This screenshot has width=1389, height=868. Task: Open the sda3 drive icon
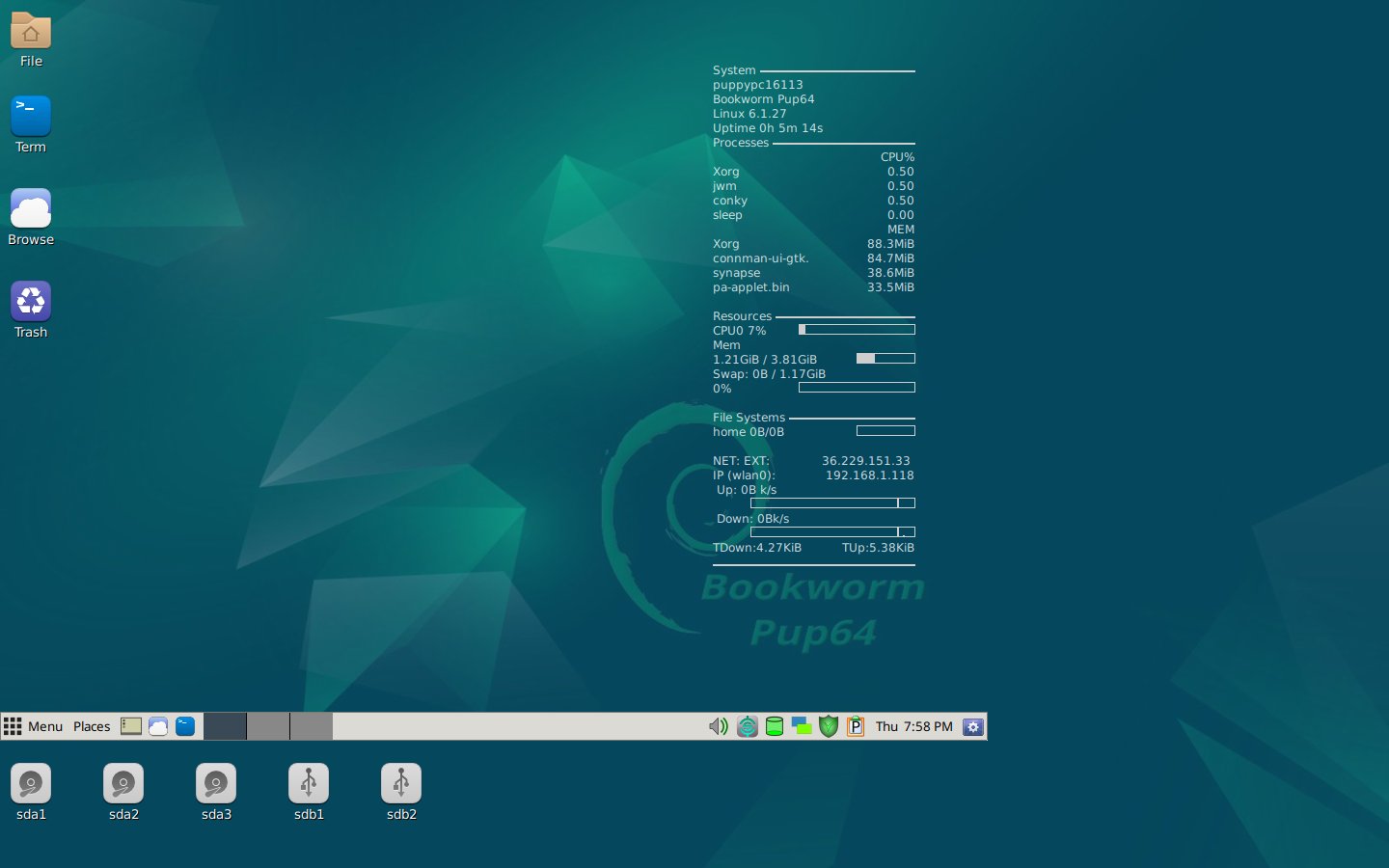click(216, 783)
